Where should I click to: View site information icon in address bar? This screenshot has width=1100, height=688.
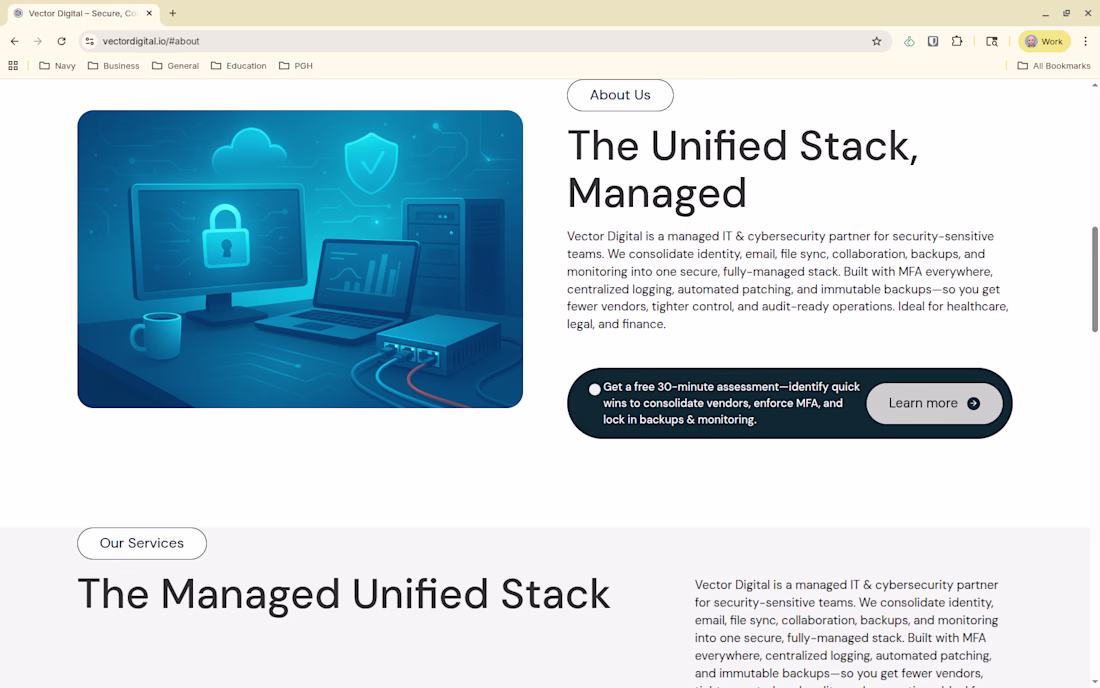coord(90,41)
